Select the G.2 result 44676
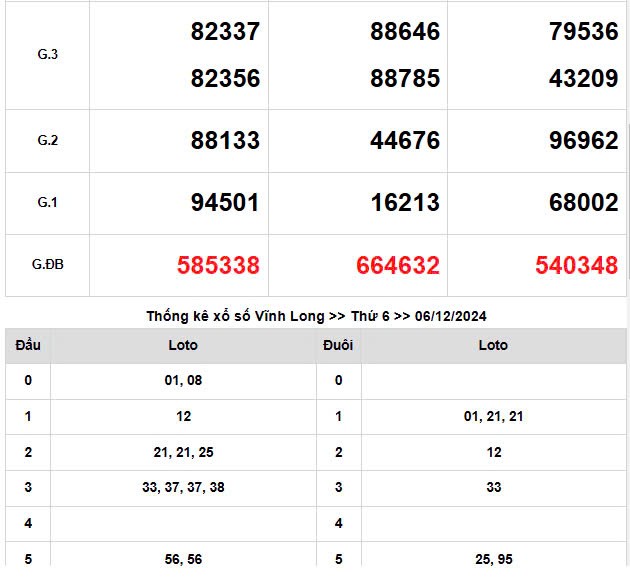630x579 pixels. [404, 141]
